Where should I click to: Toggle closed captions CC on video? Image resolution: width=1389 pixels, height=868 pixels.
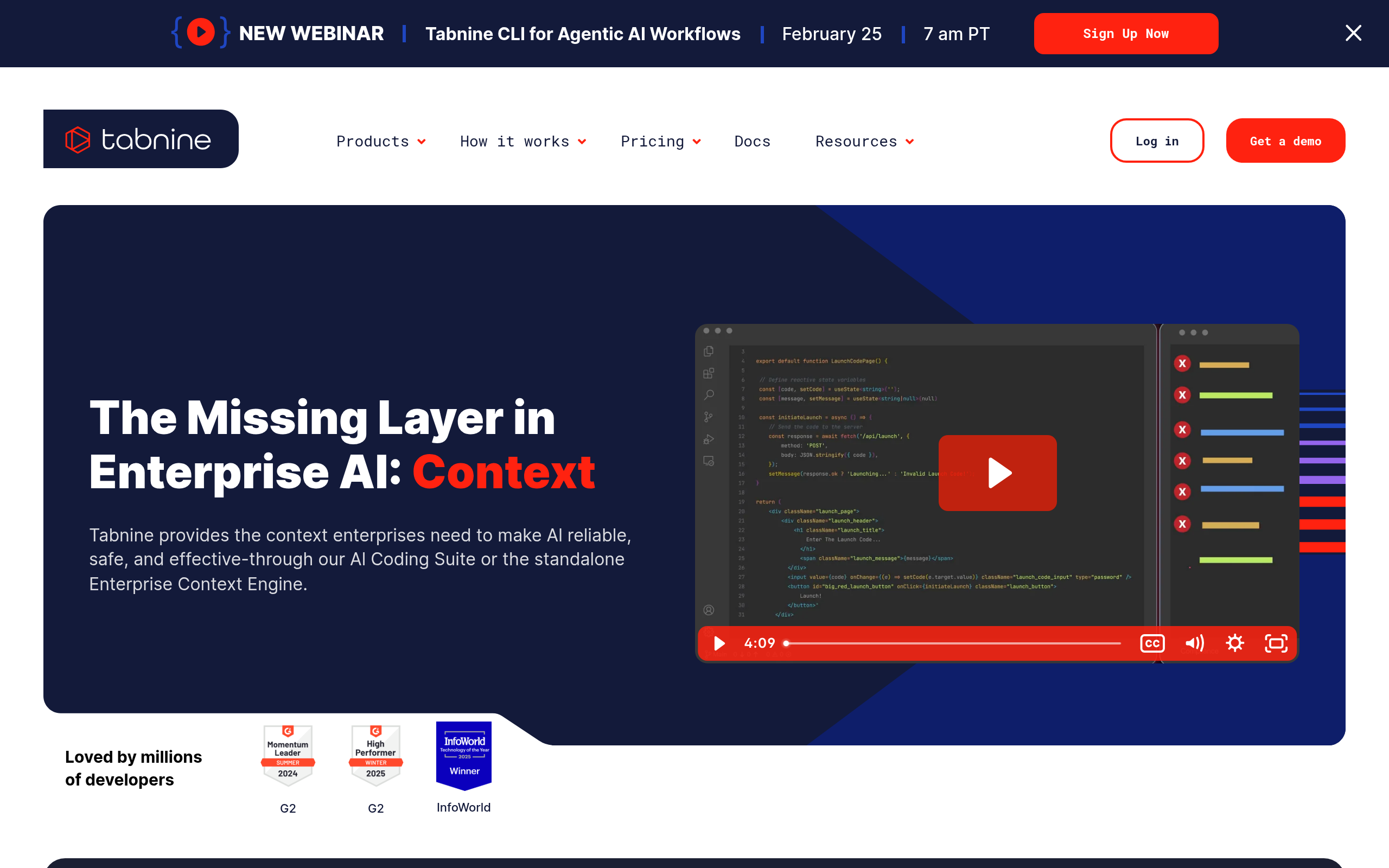[x=1152, y=643]
